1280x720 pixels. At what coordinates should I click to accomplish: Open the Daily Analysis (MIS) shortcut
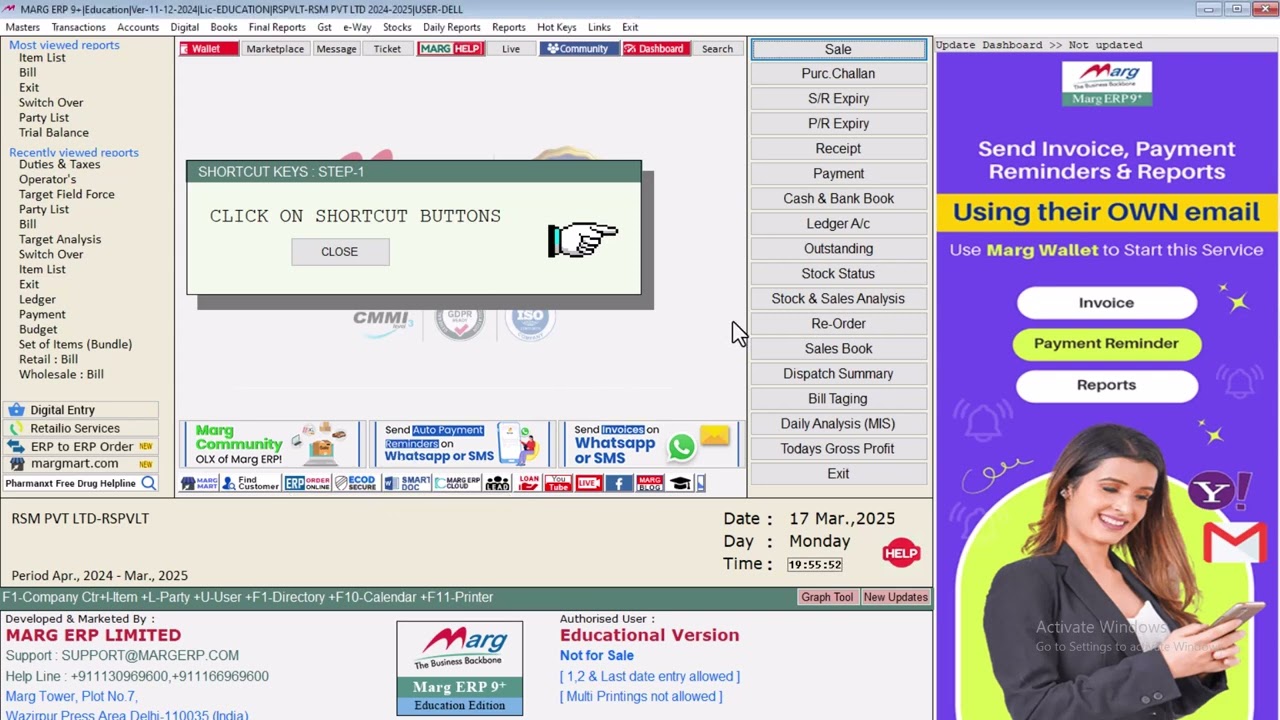click(838, 424)
